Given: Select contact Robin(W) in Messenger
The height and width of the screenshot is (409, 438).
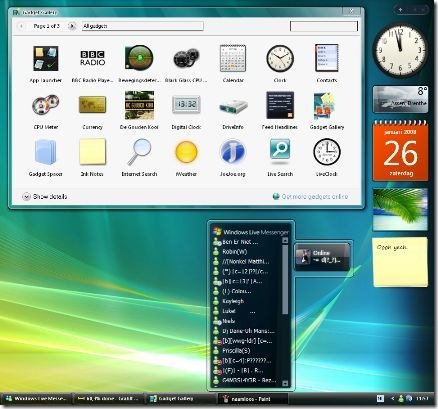Looking at the screenshot, I should [234, 252].
